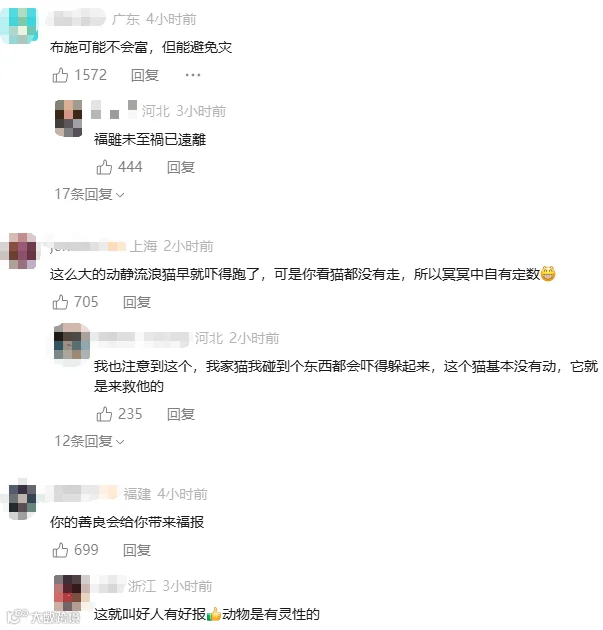Like the reply with 235 likes
Image resolution: width=603 pixels, height=630 pixels.
point(104,414)
